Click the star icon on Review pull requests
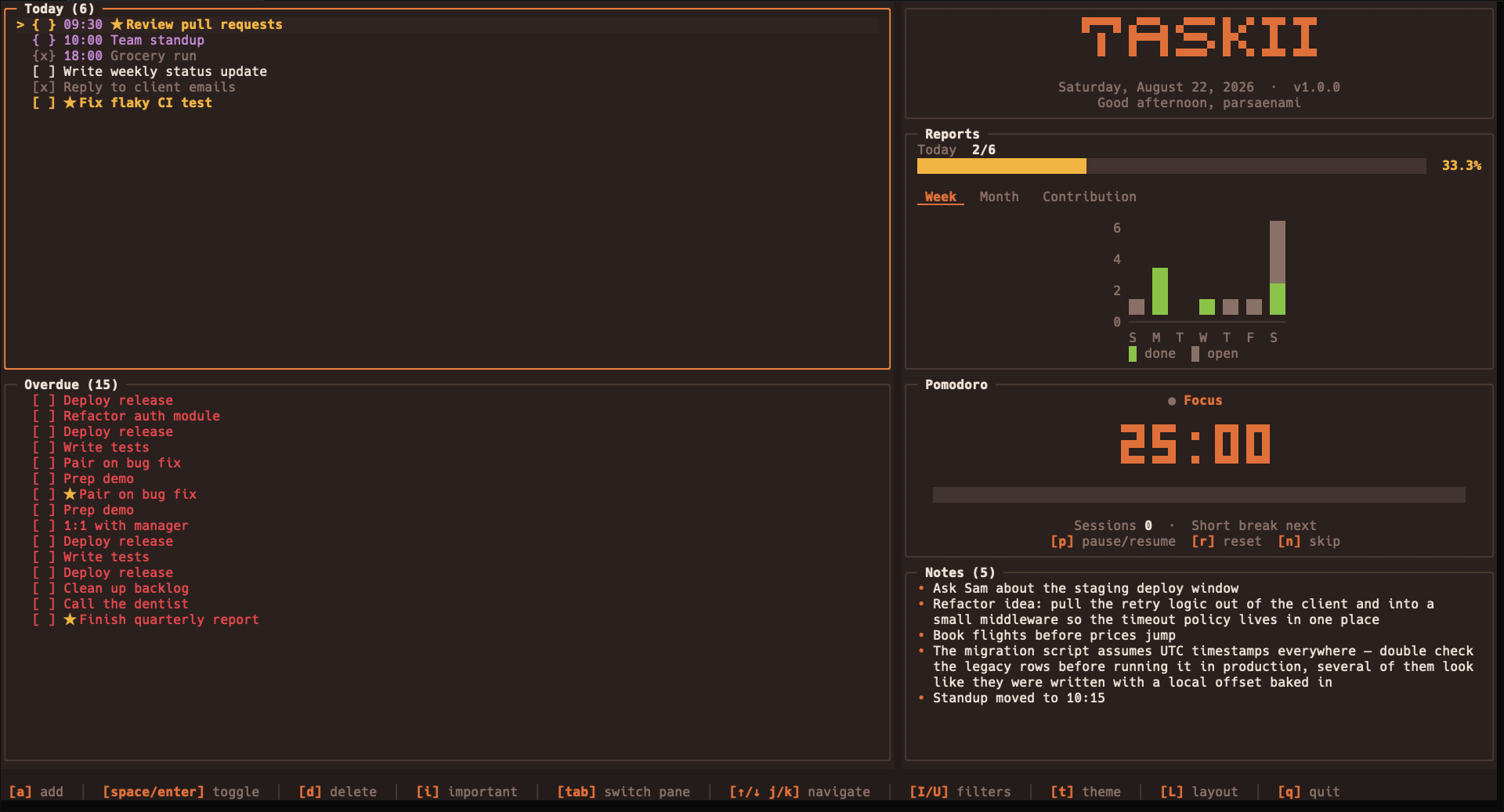This screenshot has width=1504, height=812. tap(117, 24)
